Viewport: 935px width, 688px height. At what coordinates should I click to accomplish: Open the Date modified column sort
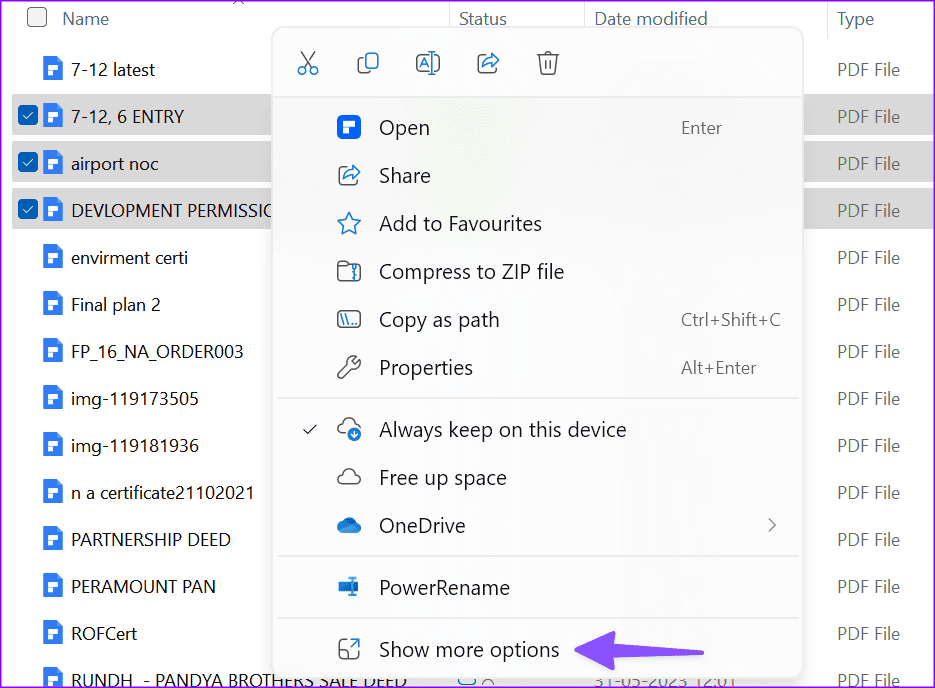coord(650,18)
